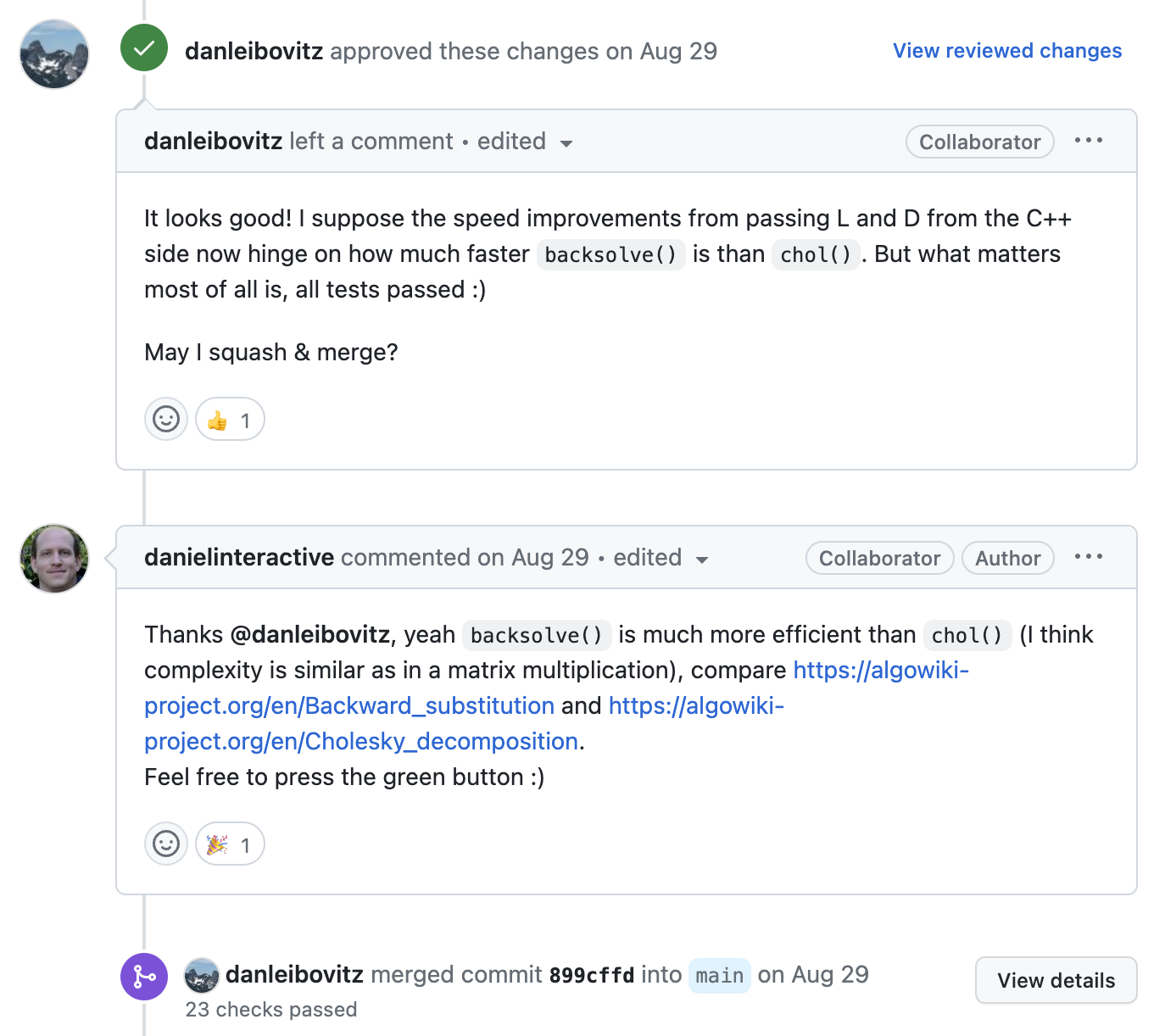This screenshot has height=1036, width=1165.
Task: Click the green approved checkmark icon
Action: click(x=144, y=48)
